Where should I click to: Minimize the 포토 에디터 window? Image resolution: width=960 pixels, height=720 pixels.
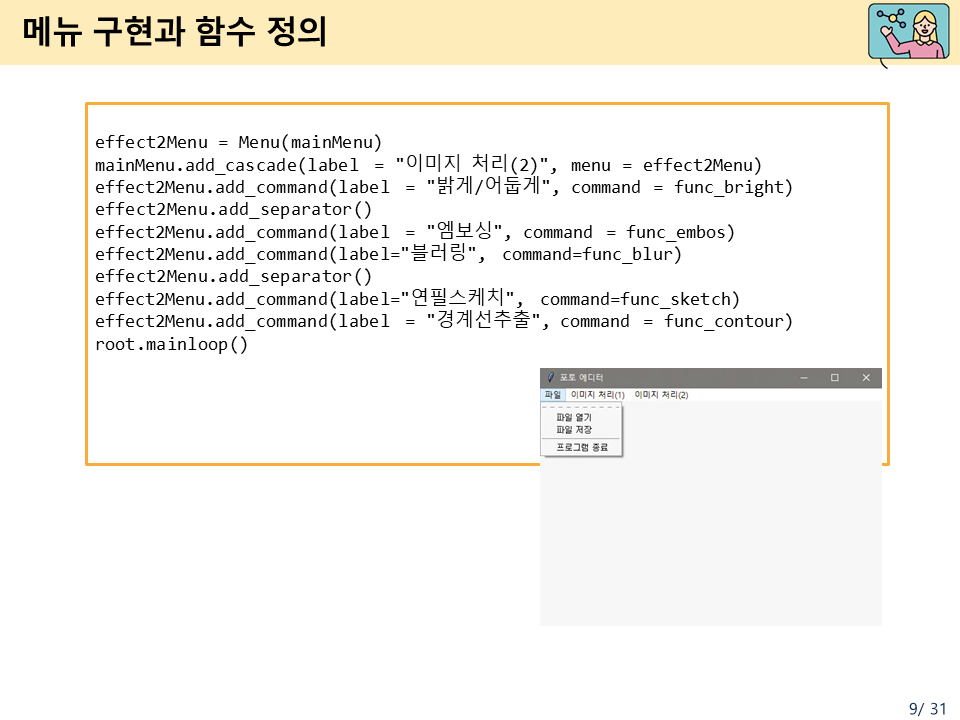click(x=804, y=378)
